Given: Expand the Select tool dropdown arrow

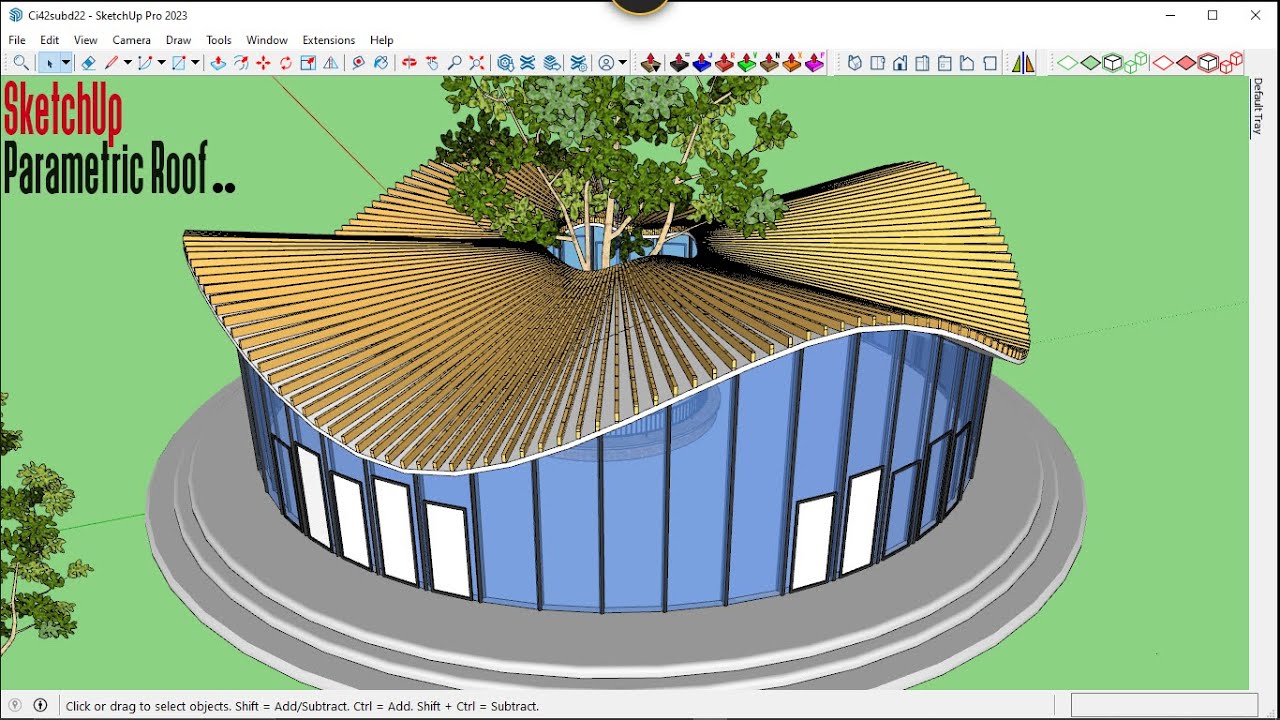Looking at the screenshot, I should [x=66, y=63].
